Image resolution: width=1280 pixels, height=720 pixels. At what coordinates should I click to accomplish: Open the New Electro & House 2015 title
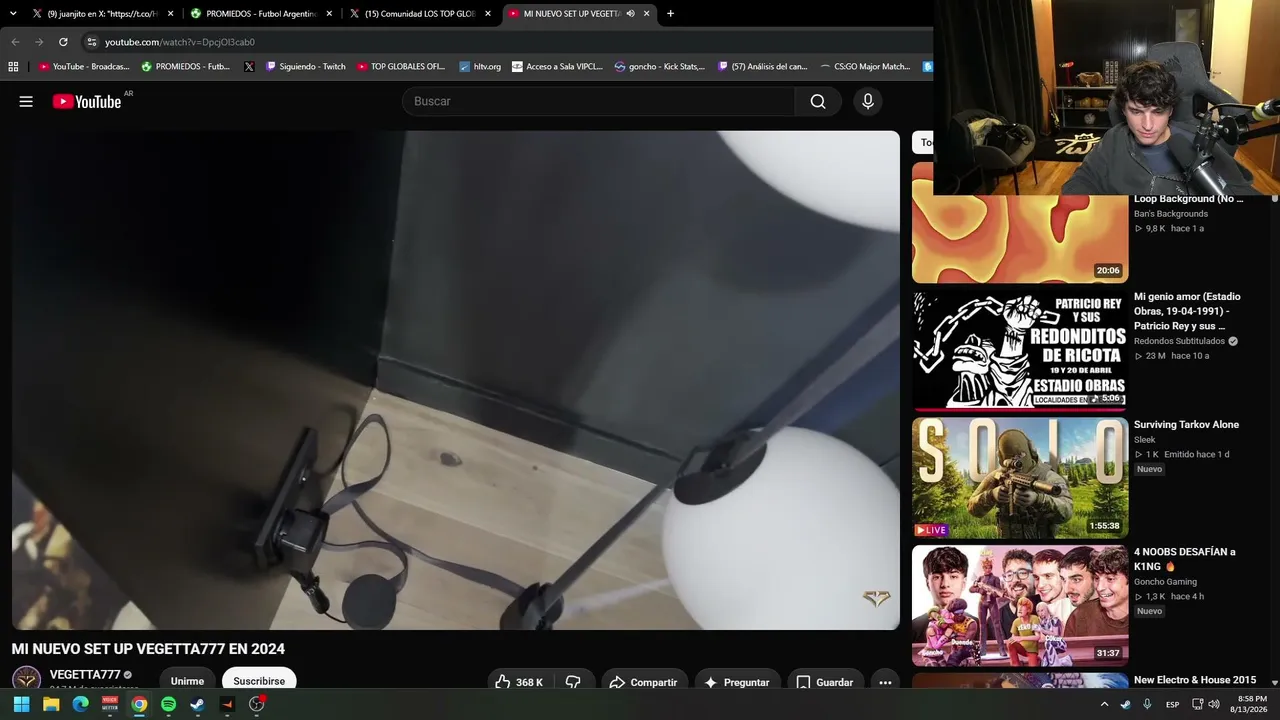pos(1195,680)
